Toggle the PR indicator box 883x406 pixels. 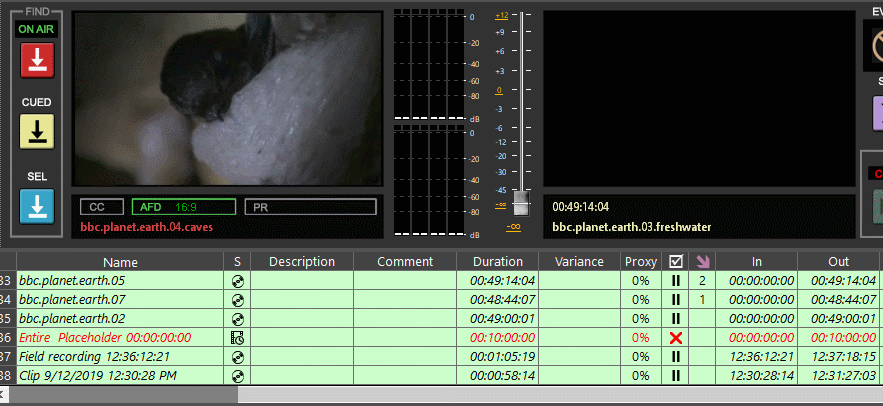pyautogui.click(x=310, y=207)
